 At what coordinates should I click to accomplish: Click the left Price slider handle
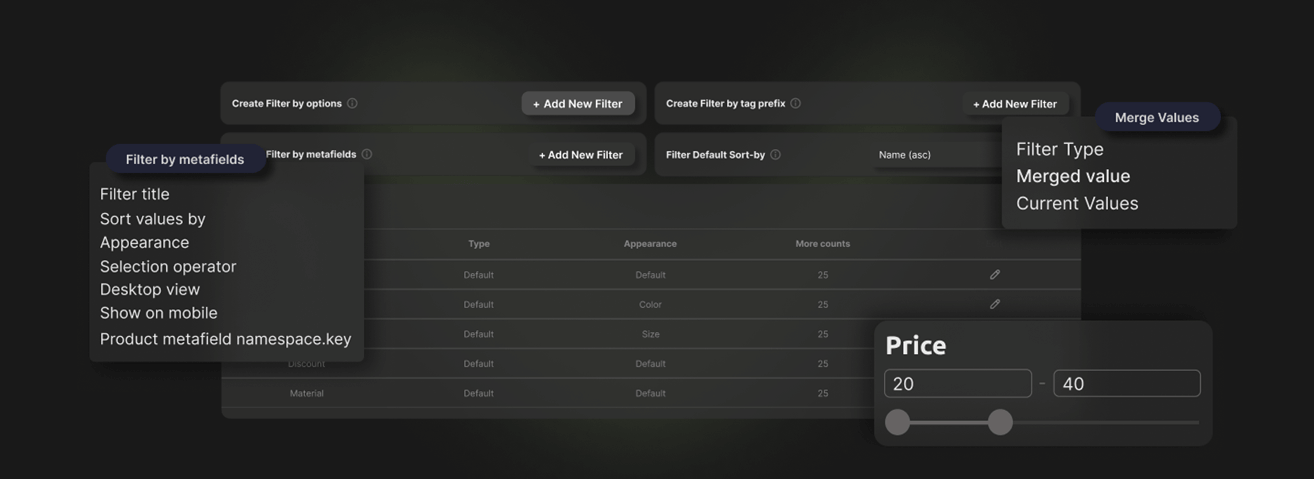[x=898, y=422]
